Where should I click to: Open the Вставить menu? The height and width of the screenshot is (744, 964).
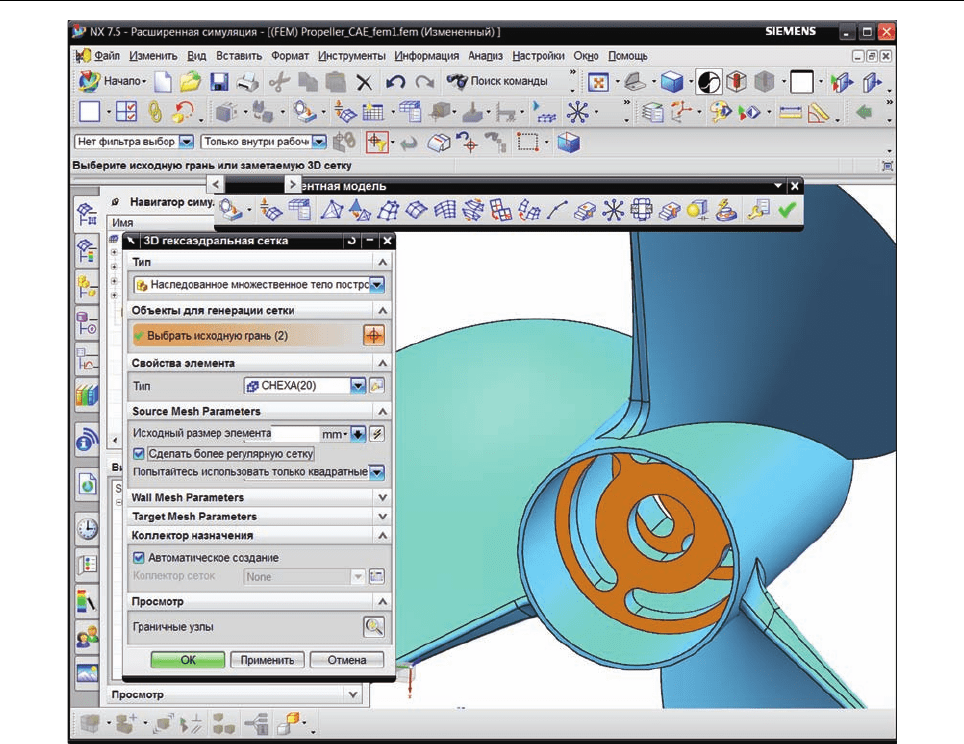239,56
